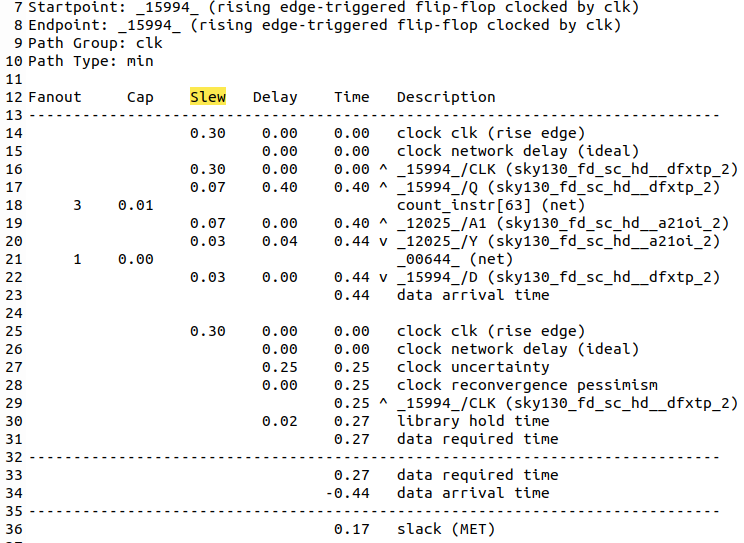
Task: Click line number 18 in the gutter
Action: pyautogui.click(x=13, y=205)
